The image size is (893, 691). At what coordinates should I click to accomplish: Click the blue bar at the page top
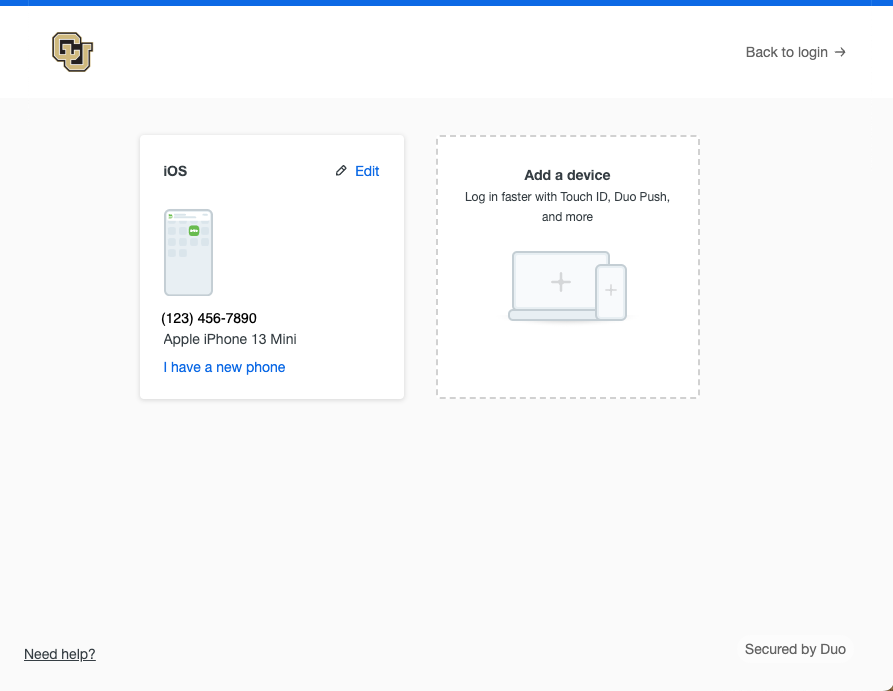pos(446,3)
